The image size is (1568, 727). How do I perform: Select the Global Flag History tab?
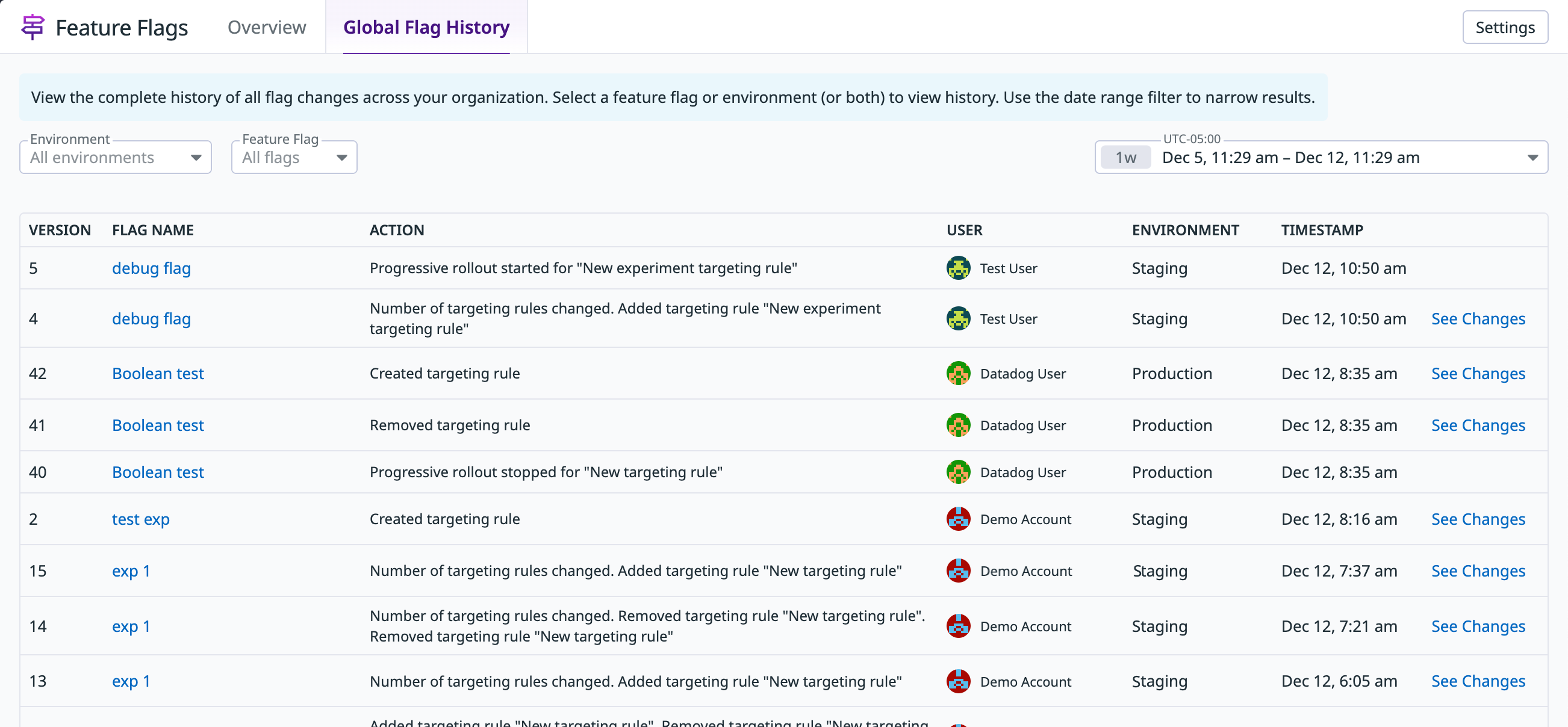[x=426, y=27]
